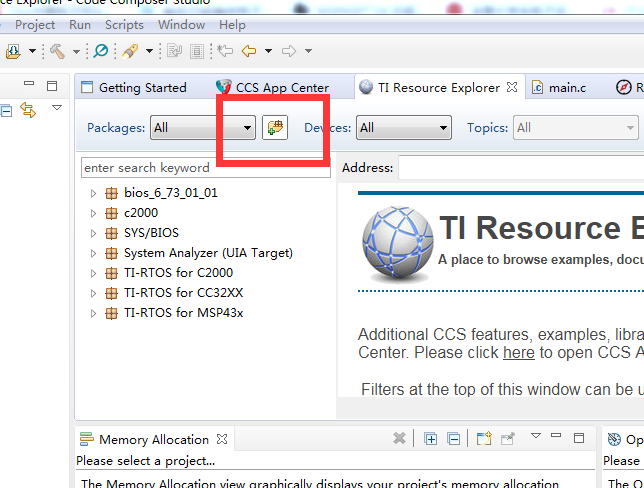Open the Project menu
This screenshot has height=488, width=644.
[x=35, y=25]
